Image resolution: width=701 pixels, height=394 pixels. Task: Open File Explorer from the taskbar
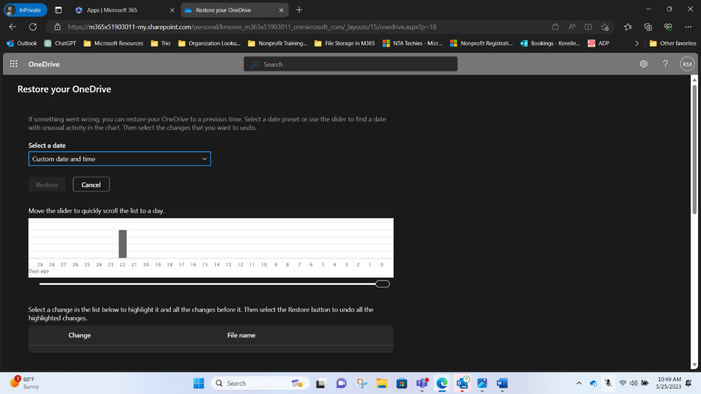coord(381,383)
